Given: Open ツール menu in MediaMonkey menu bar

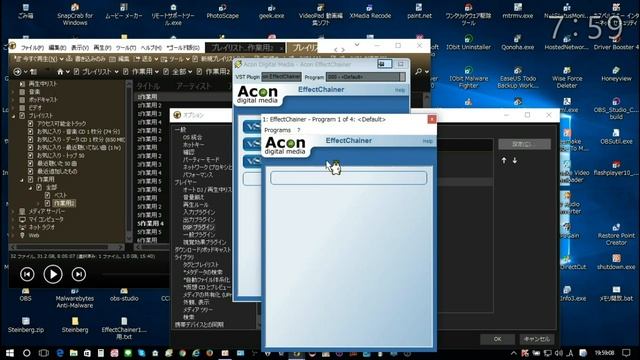Looking at the screenshot, I should click(126, 48).
